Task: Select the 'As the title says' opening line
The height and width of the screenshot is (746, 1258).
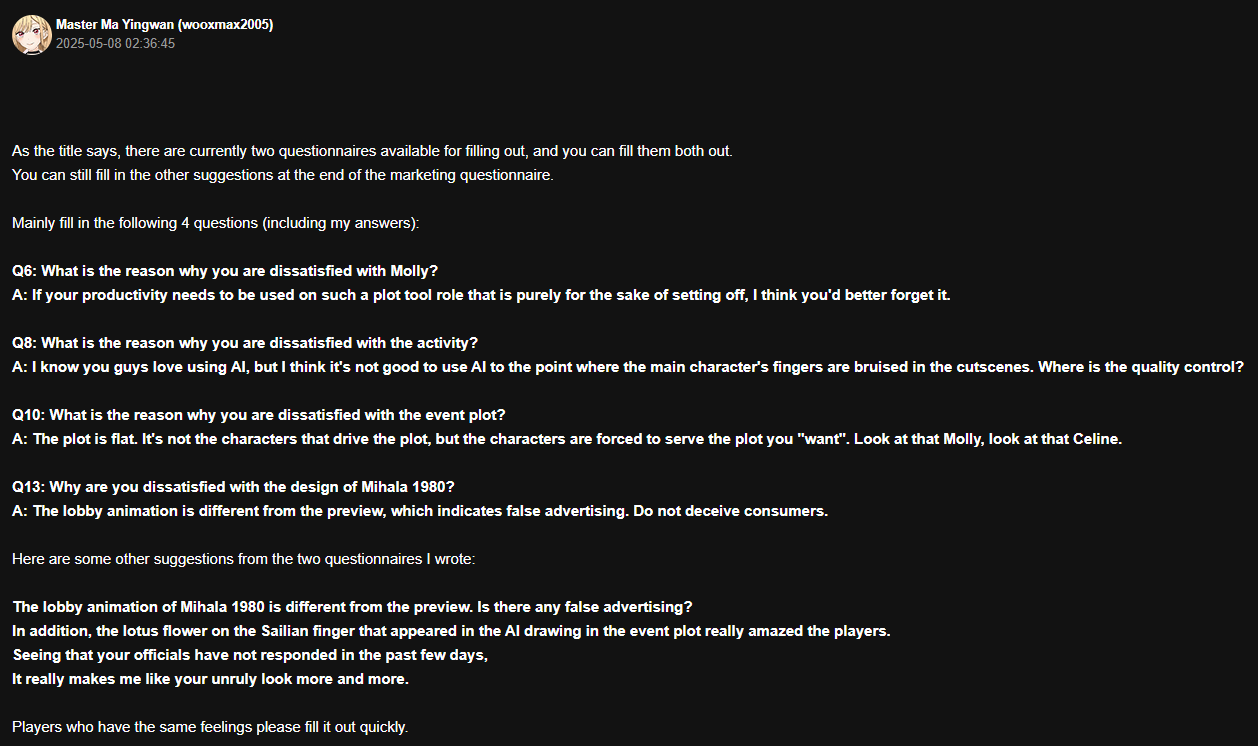Action: tap(373, 151)
